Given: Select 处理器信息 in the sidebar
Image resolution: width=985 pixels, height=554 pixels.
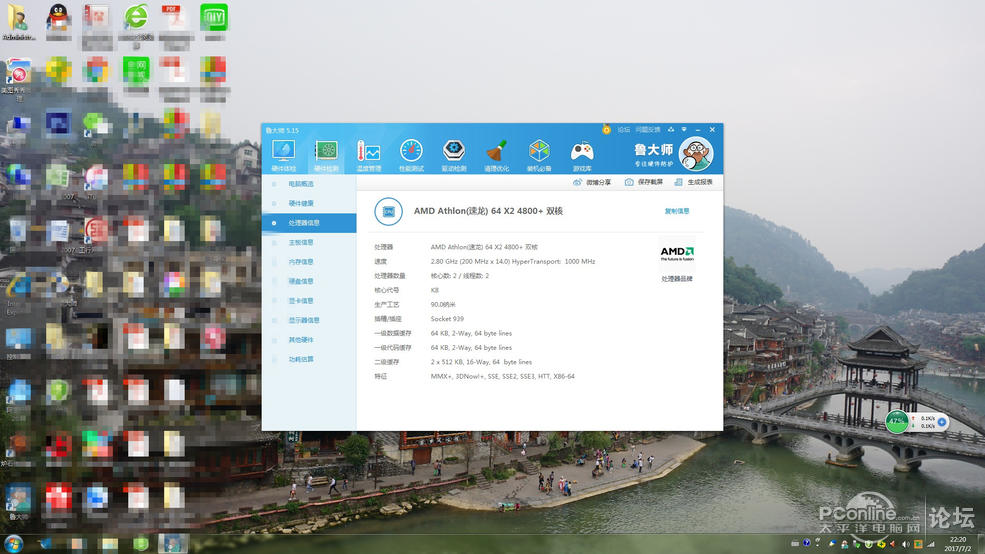Looking at the screenshot, I should click(x=309, y=223).
